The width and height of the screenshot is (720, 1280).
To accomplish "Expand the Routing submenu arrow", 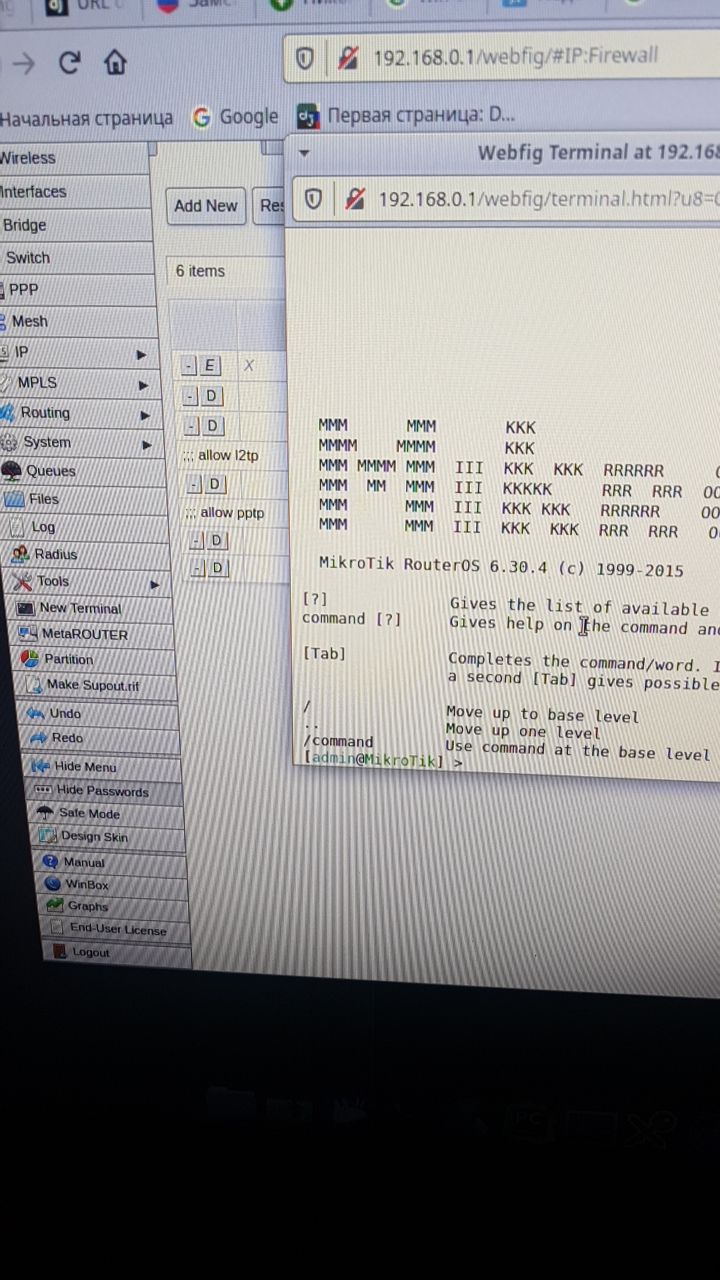I will tap(145, 415).
